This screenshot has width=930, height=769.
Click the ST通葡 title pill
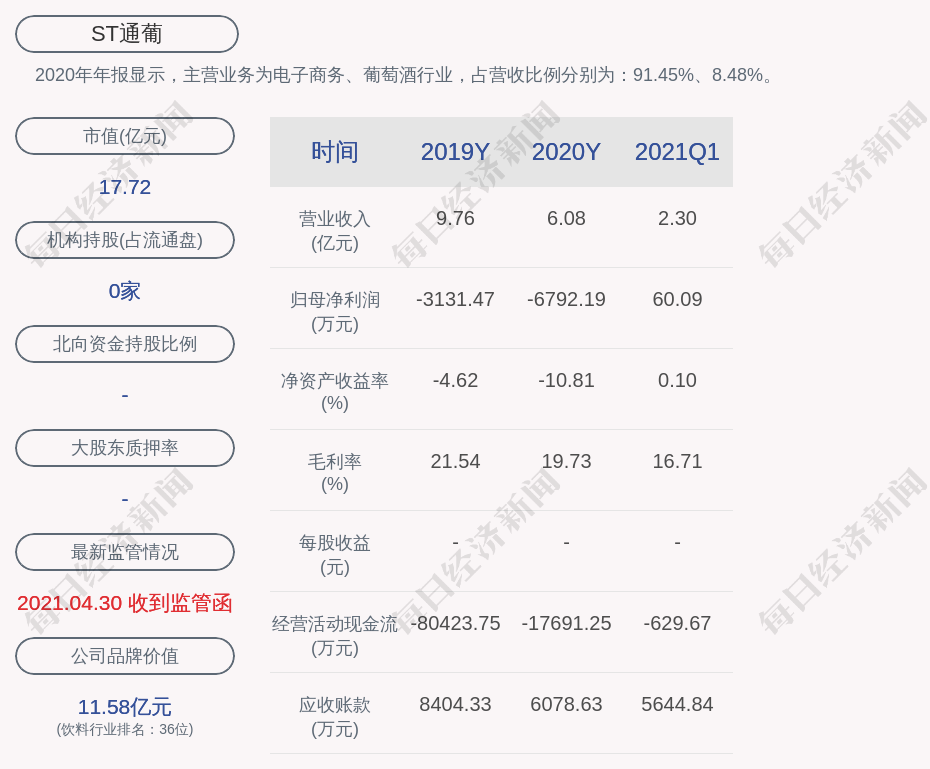pyautogui.click(x=127, y=34)
